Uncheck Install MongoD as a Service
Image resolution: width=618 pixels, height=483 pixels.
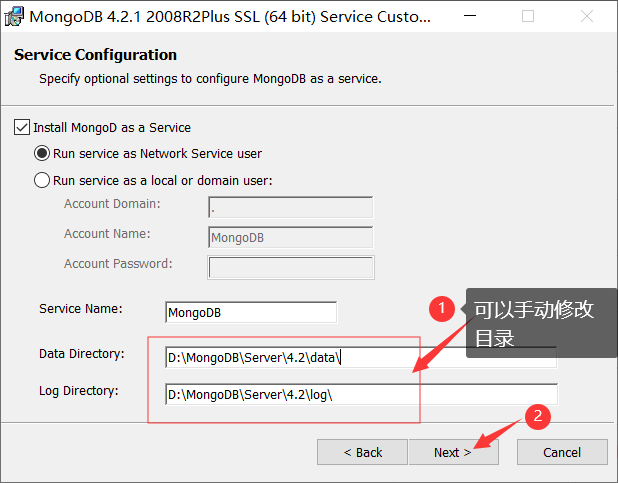tap(22, 127)
